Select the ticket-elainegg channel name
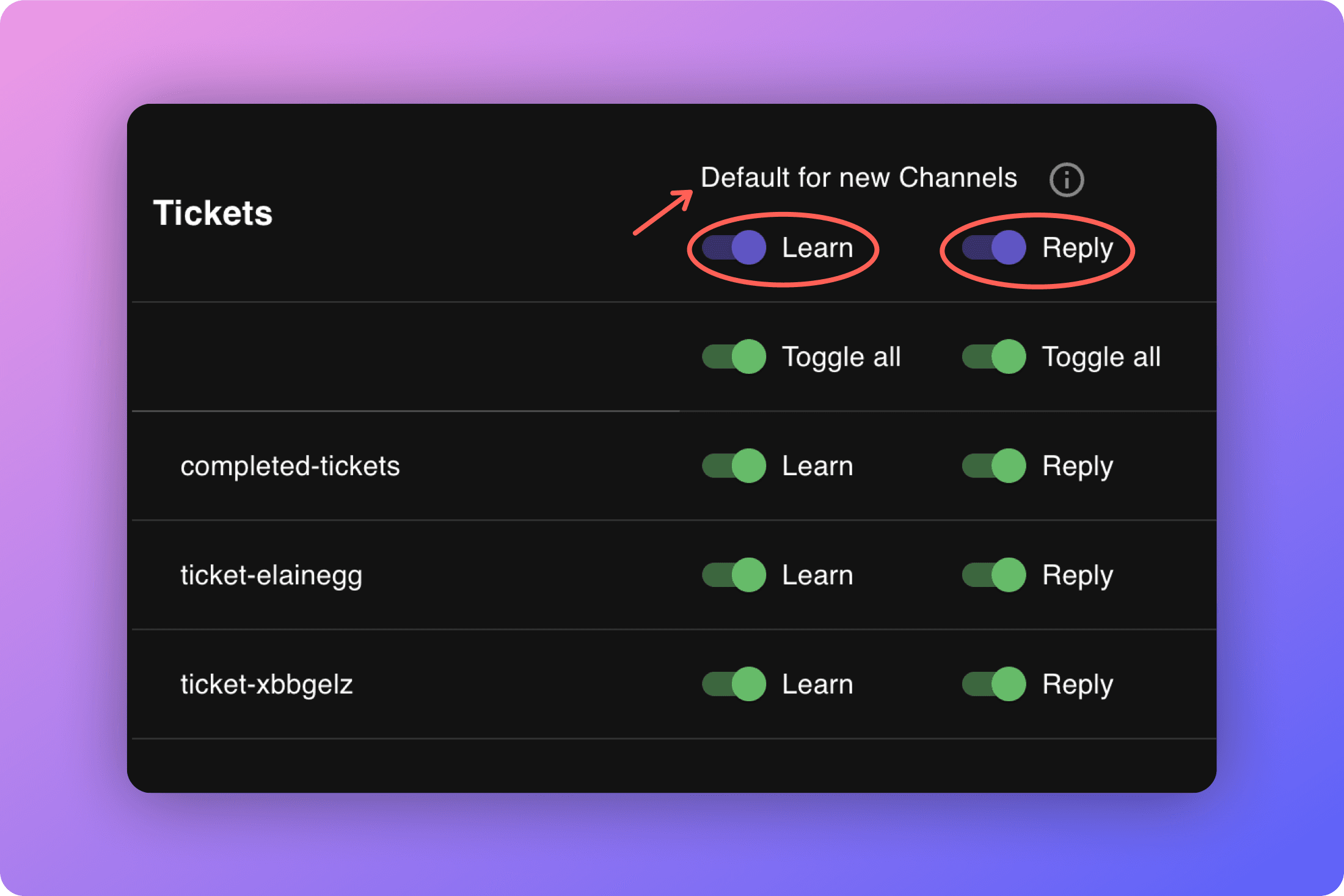1344x896 pixels. click(x=271, y=575)
